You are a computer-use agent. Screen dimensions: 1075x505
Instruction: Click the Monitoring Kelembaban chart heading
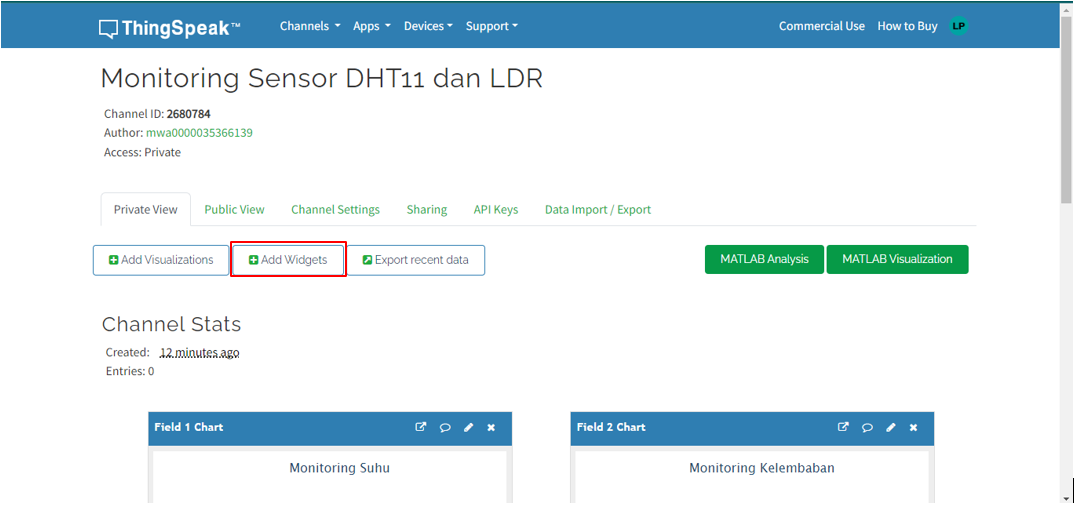tap(762, 468)
